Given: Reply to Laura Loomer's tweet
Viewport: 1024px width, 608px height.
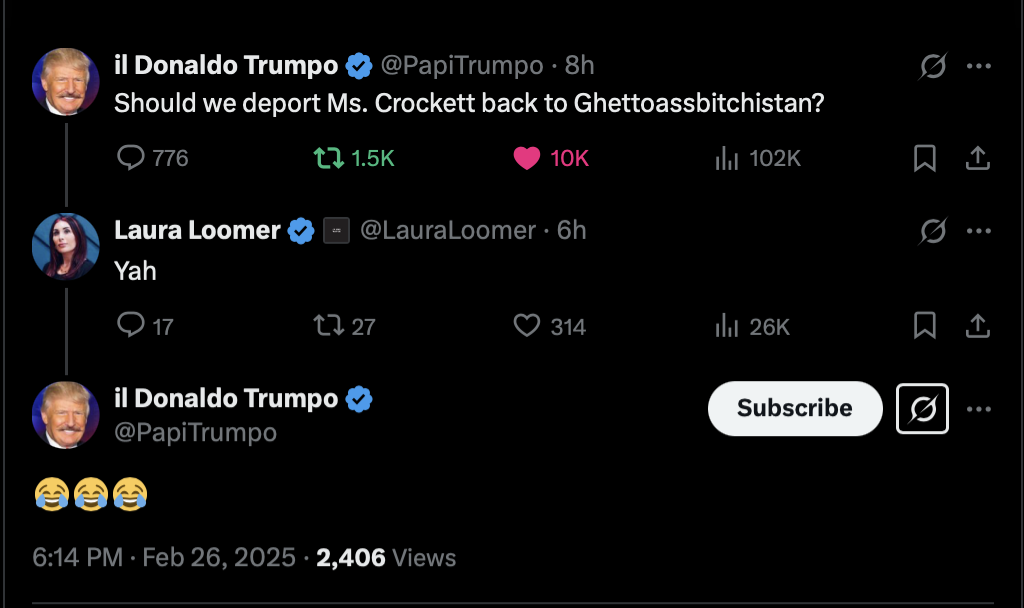Looking at the screenshot, I should (132, 326).
